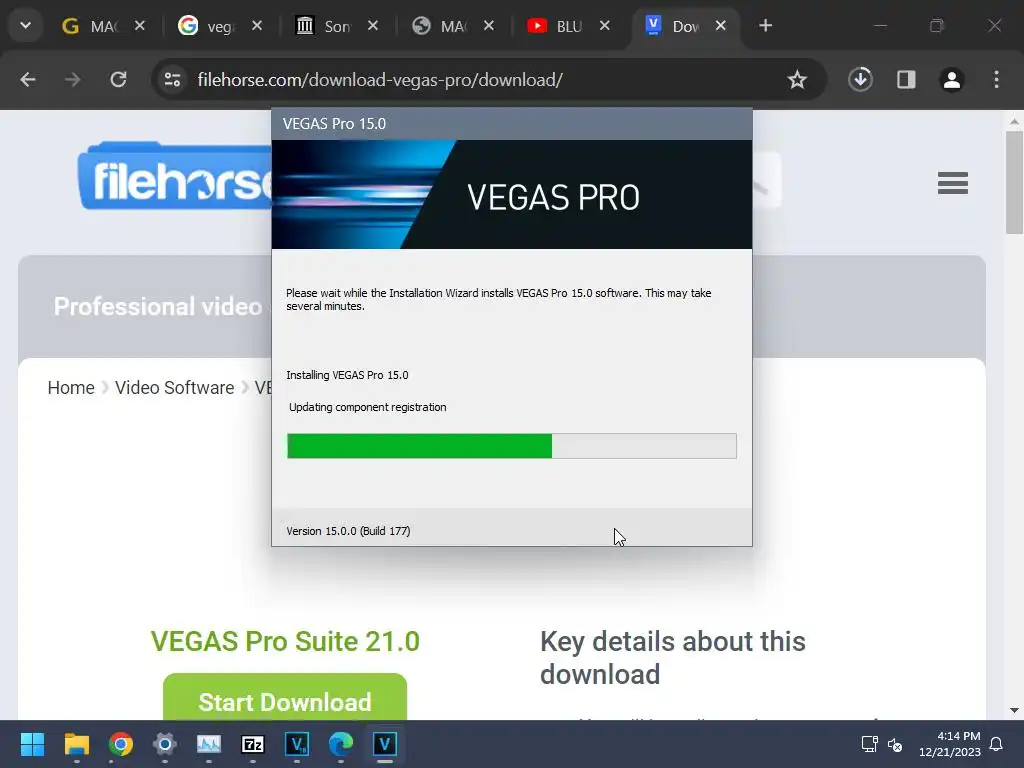Open Chrome downloads icon
Screen dimensions: 1024x768
pyautogui.click(x=860, y=80)
